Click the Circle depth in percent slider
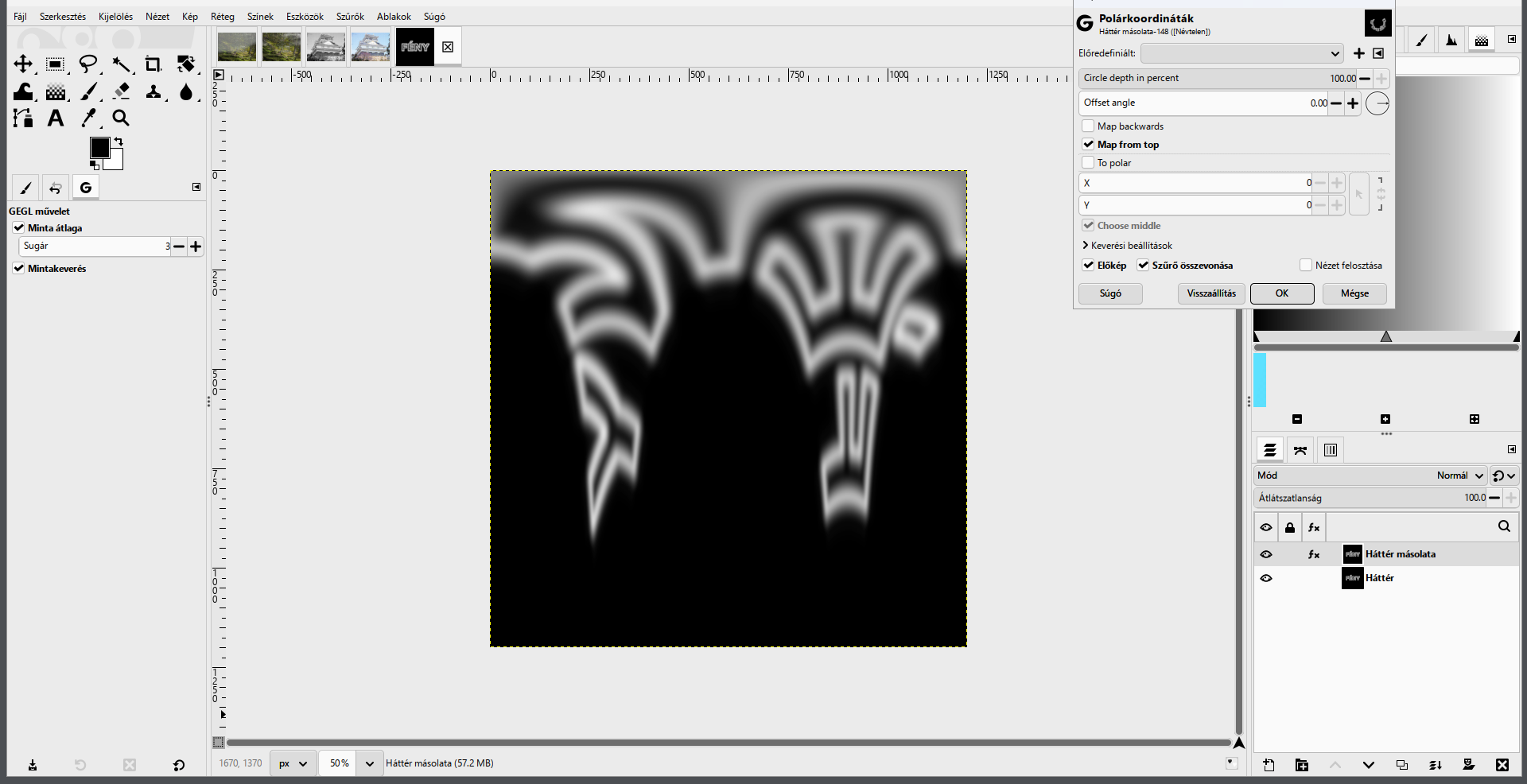The height and width of the screenshot is (784, 1527). point(1218,78)
